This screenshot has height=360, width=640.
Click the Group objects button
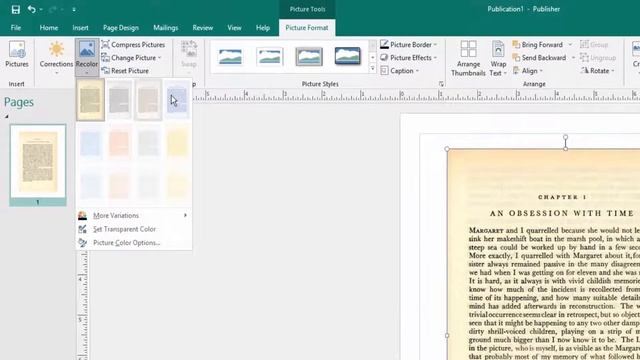tap(594, 44)
